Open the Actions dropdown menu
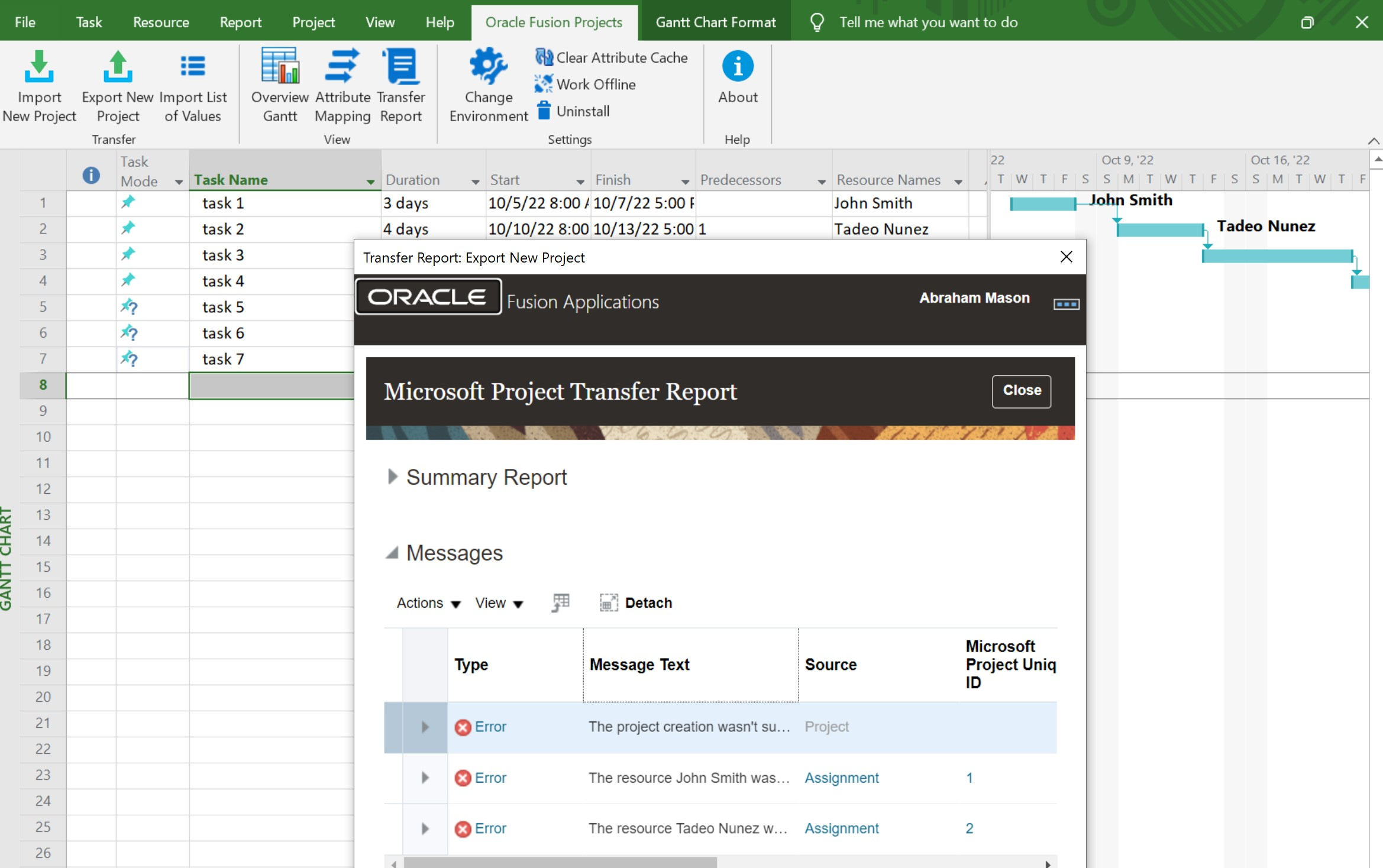 pyautogui.click(x=428, y=603)
